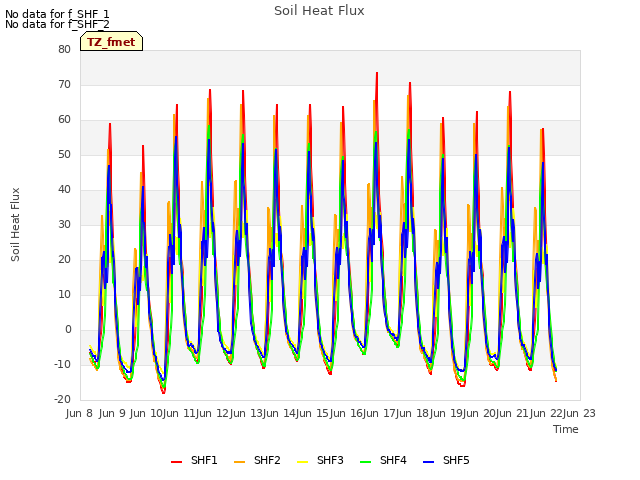The width and height of the screenshot is (640, 480).
Task: Click the Jun 8 x-axis label
Action: (x=79, y=413)
